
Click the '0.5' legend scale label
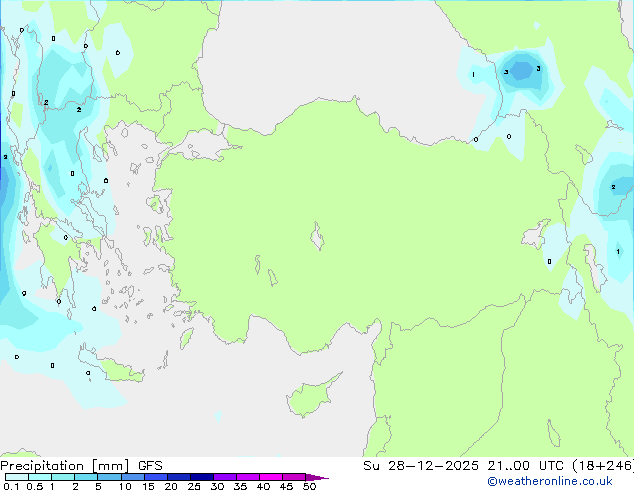point(35,486)
